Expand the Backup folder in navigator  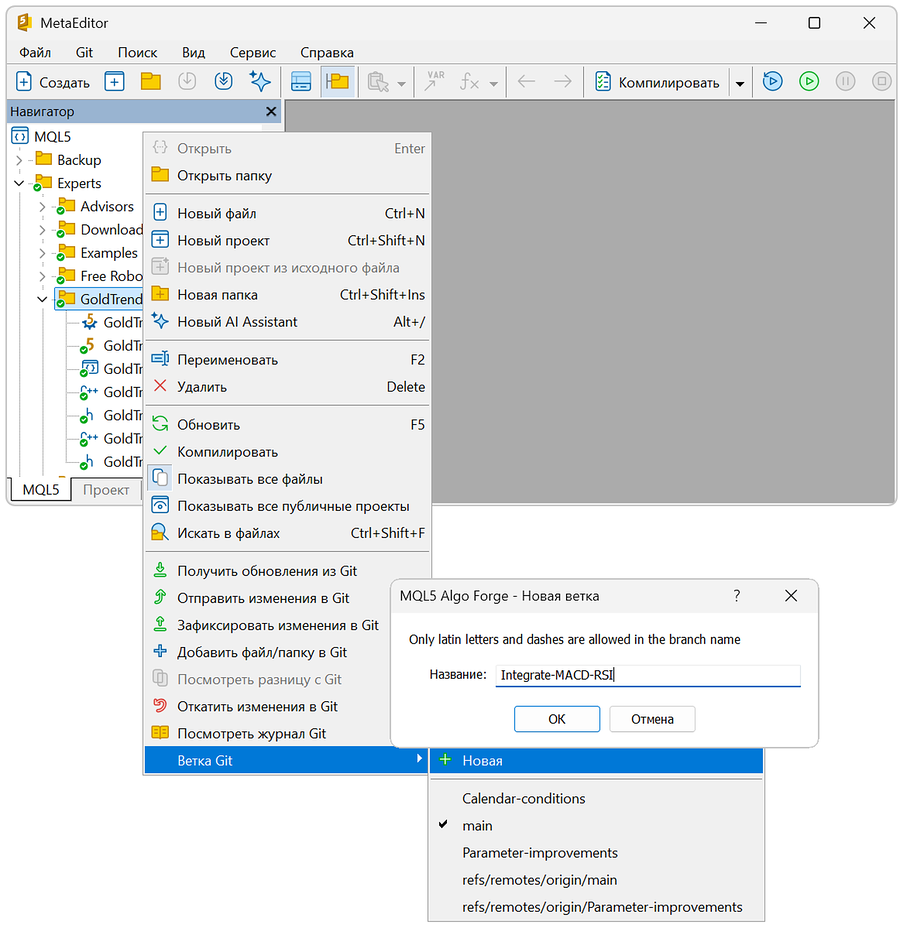point(19,160)
